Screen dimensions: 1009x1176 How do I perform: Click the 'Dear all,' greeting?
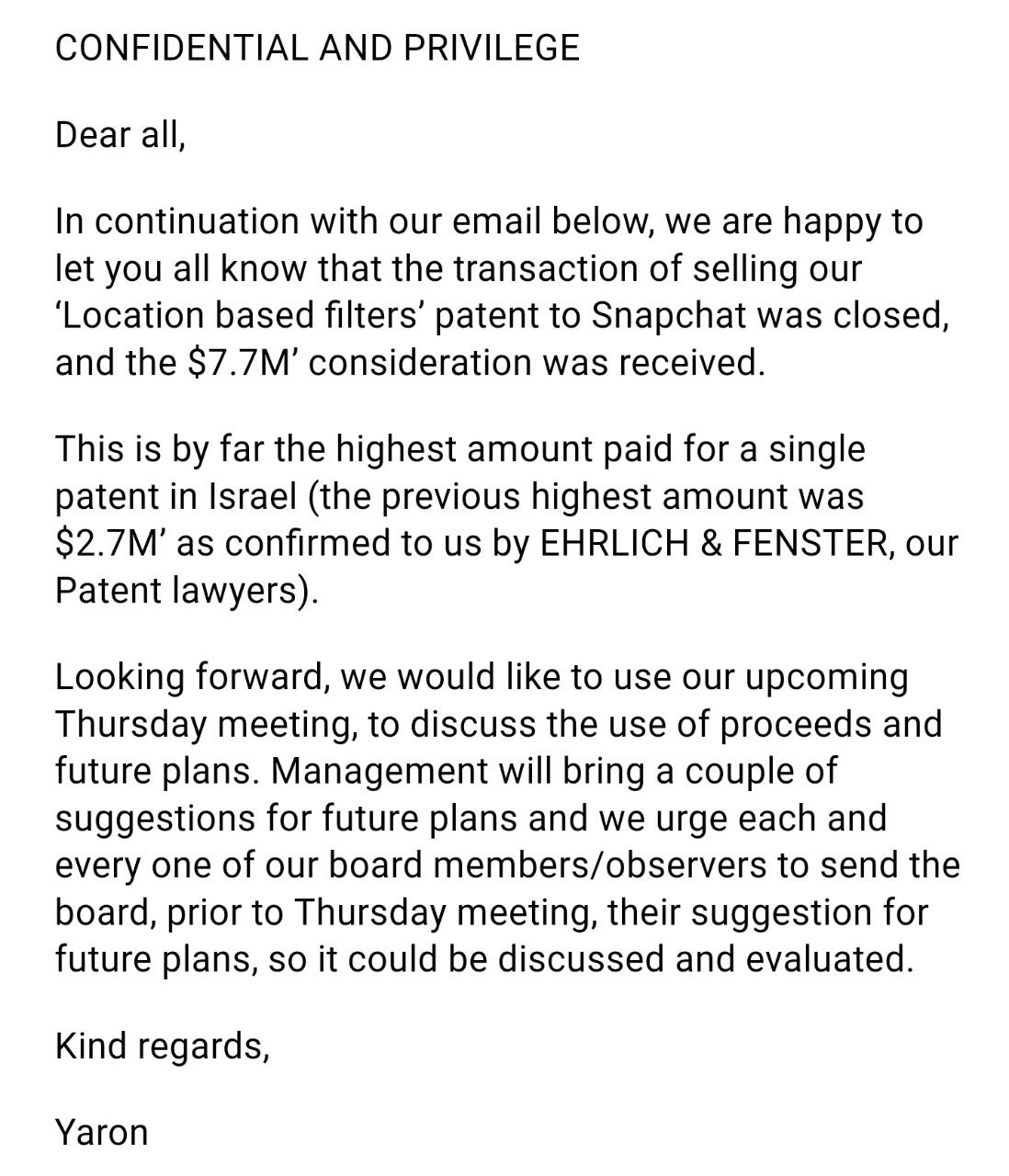click(x=120, y=135)
